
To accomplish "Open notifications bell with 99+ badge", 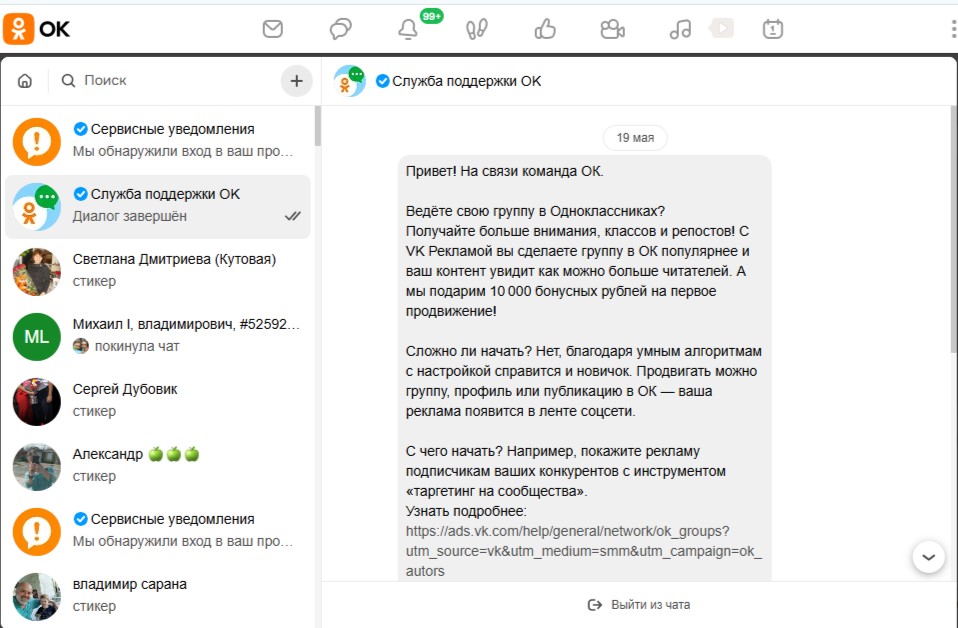I will tap(408, 29).
